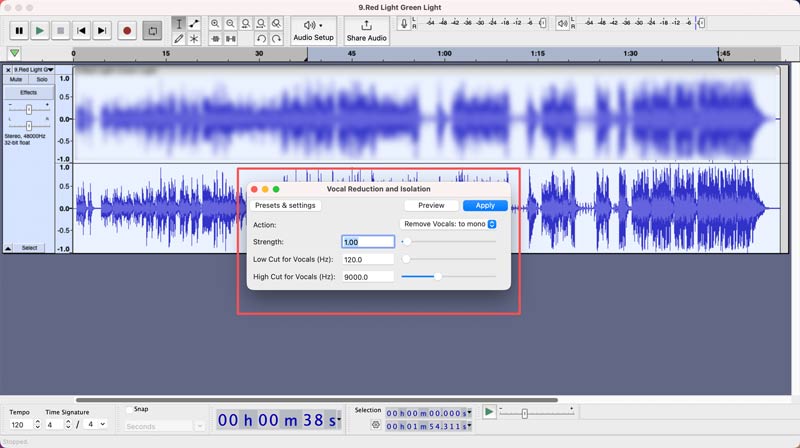
Task: Click the horizontal project scrollbar
Action: pos(316,400)
